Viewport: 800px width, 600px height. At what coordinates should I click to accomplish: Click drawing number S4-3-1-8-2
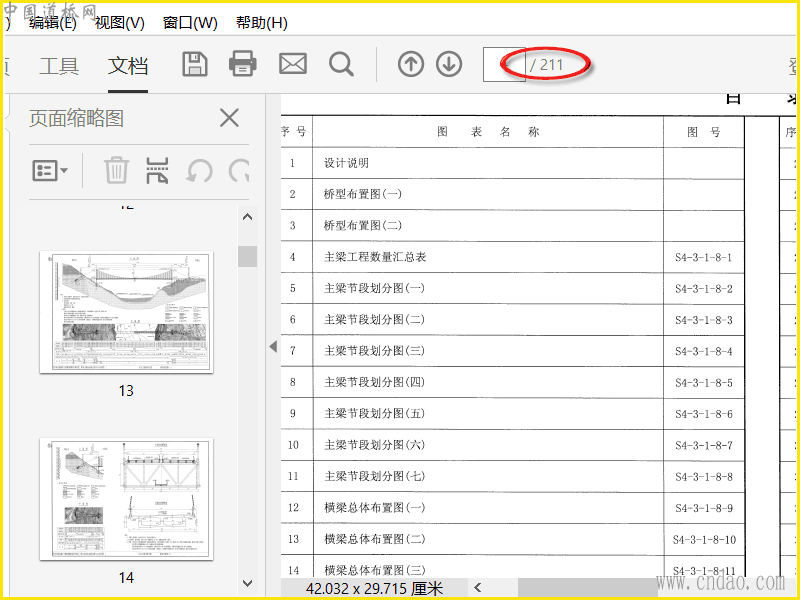point(704,289)
